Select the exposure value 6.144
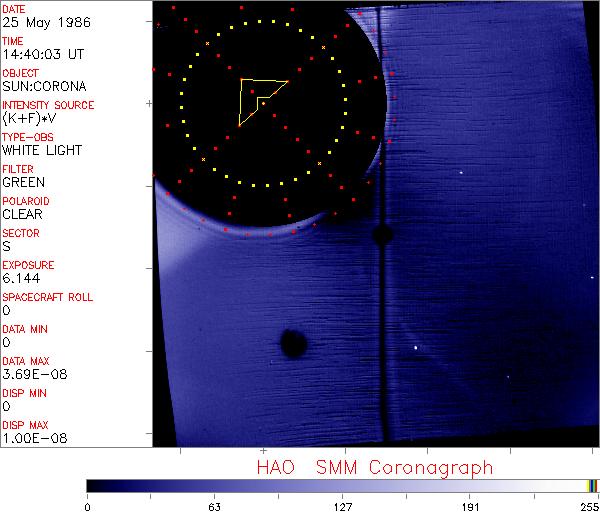 [x=20, y=278]
